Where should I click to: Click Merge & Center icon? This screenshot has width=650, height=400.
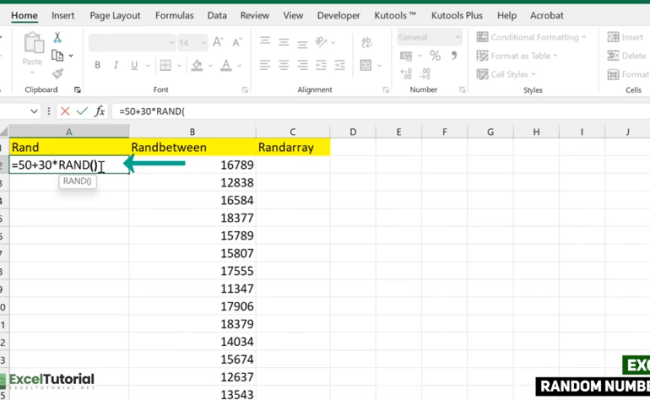pyautogui.click(x=366, y=65)
